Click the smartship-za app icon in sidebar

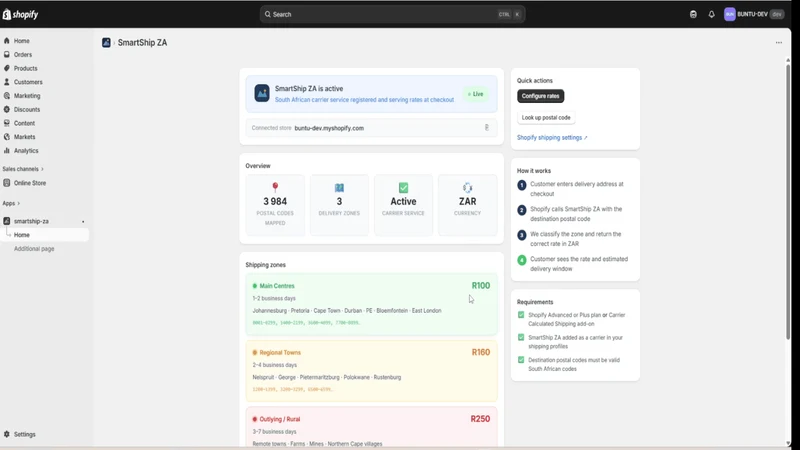point(7,221)
